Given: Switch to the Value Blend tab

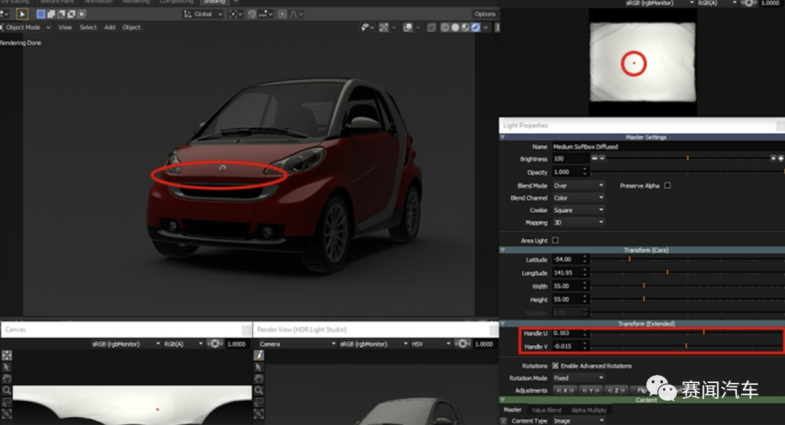Looking at the screenshot, I should (546, 410).
